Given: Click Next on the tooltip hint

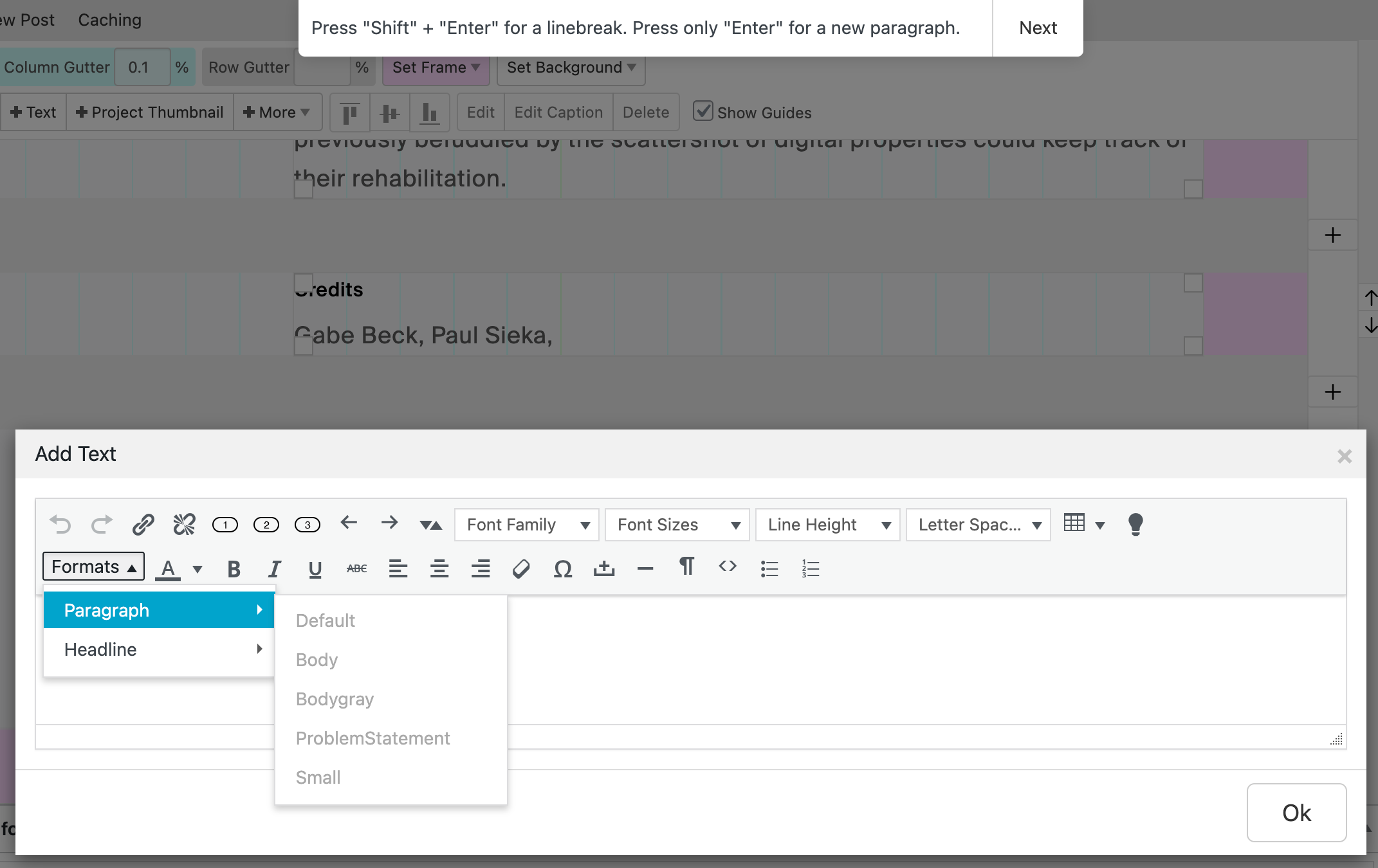Looking at the screenshot, I should point(1038,28).
